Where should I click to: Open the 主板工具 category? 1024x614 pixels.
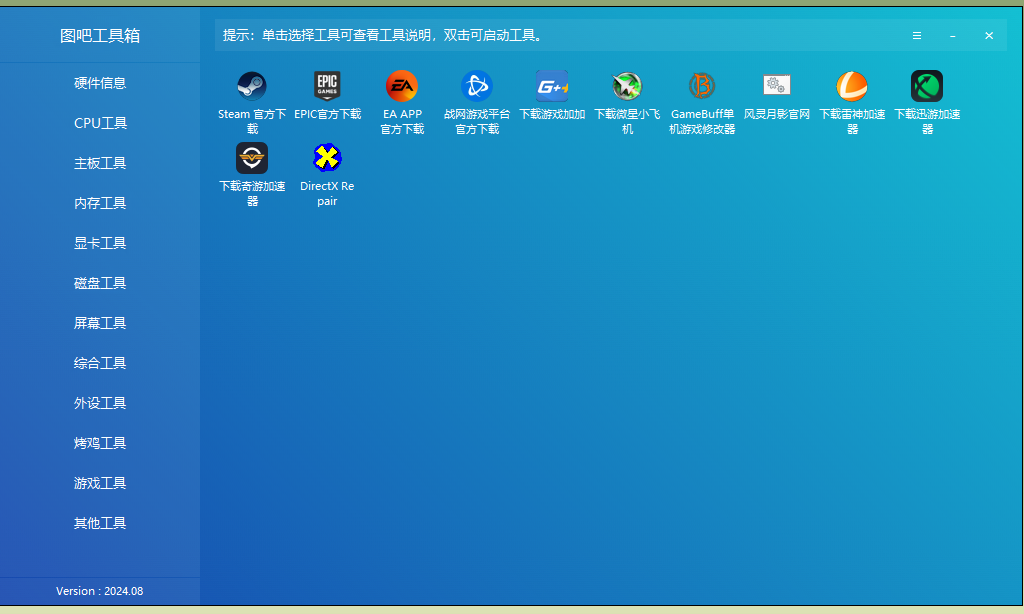(100, 163)
